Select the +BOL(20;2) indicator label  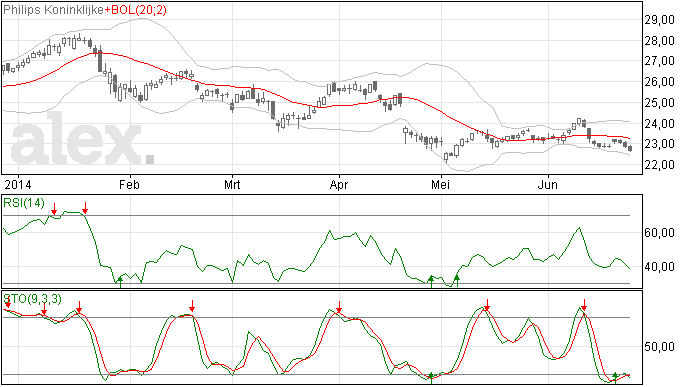click(x=136, y=10)
